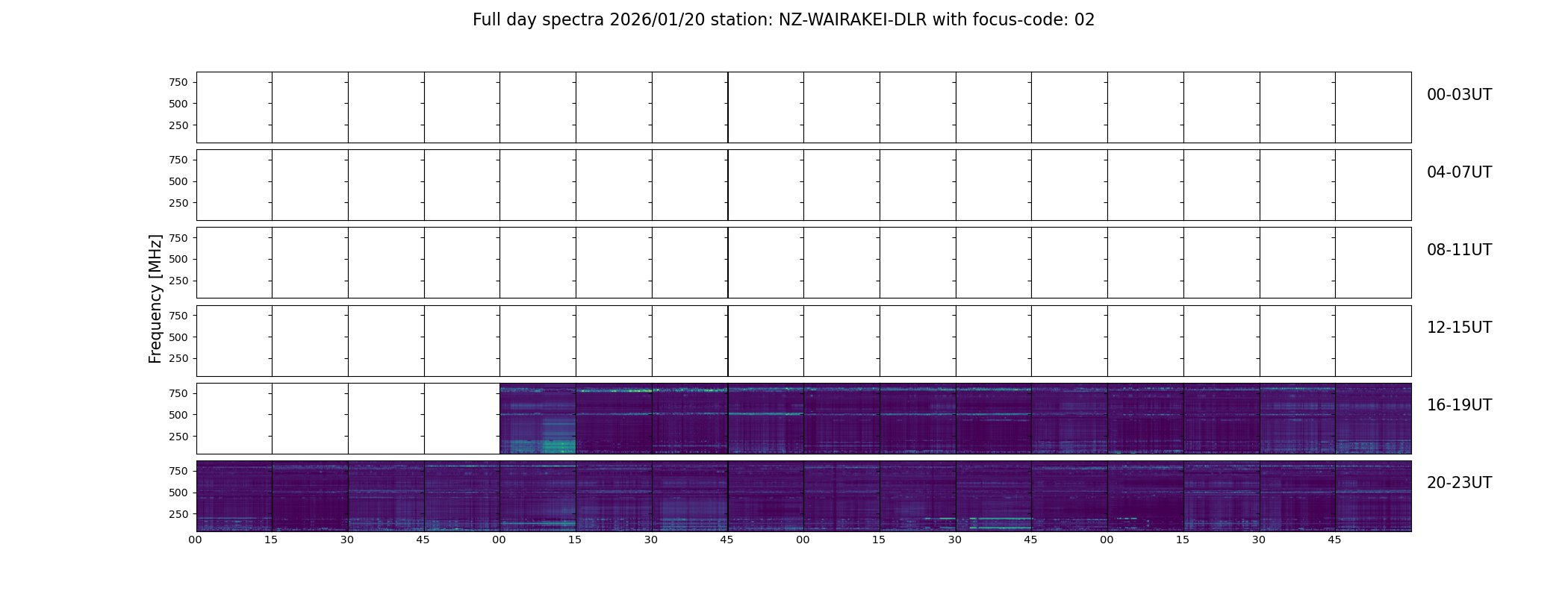Select the '20-23UT' row label
The height and width of the screenshot is (597, 1568).
(1459, 483)
